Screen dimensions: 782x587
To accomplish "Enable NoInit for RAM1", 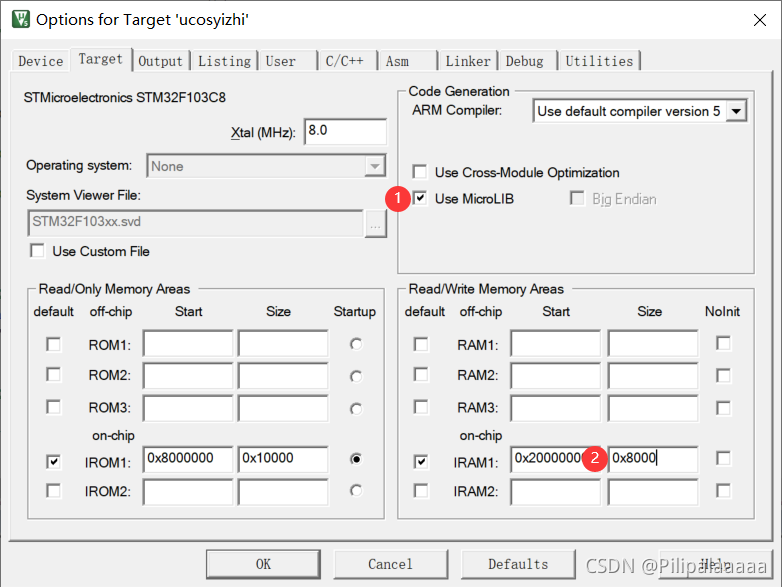I will point(723,343).
